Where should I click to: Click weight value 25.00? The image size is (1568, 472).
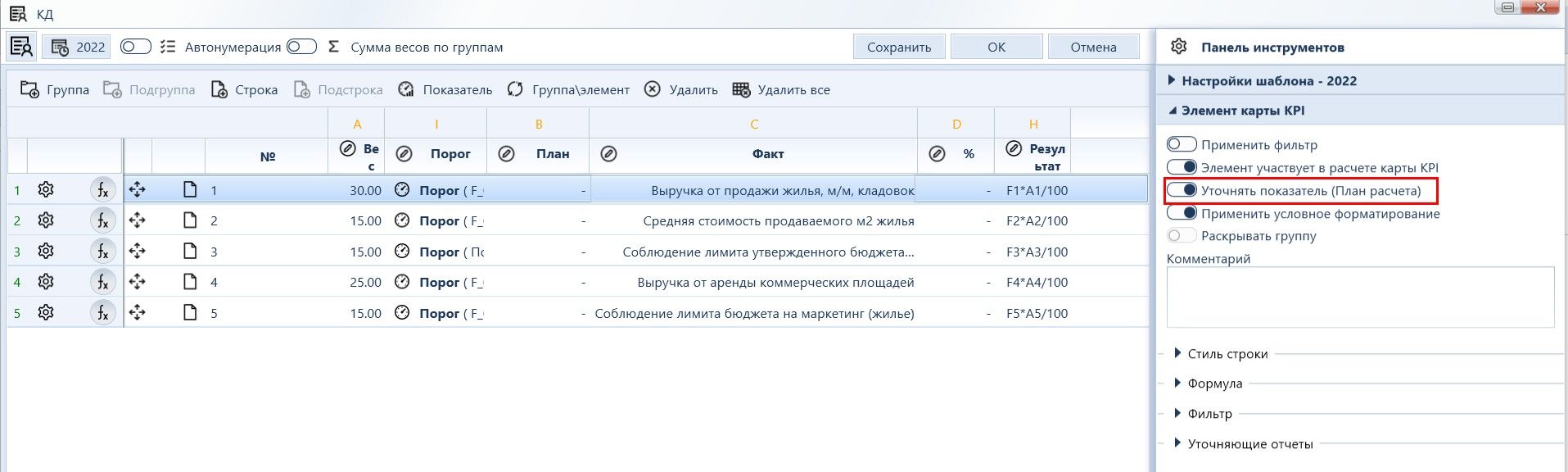[365, 282]
